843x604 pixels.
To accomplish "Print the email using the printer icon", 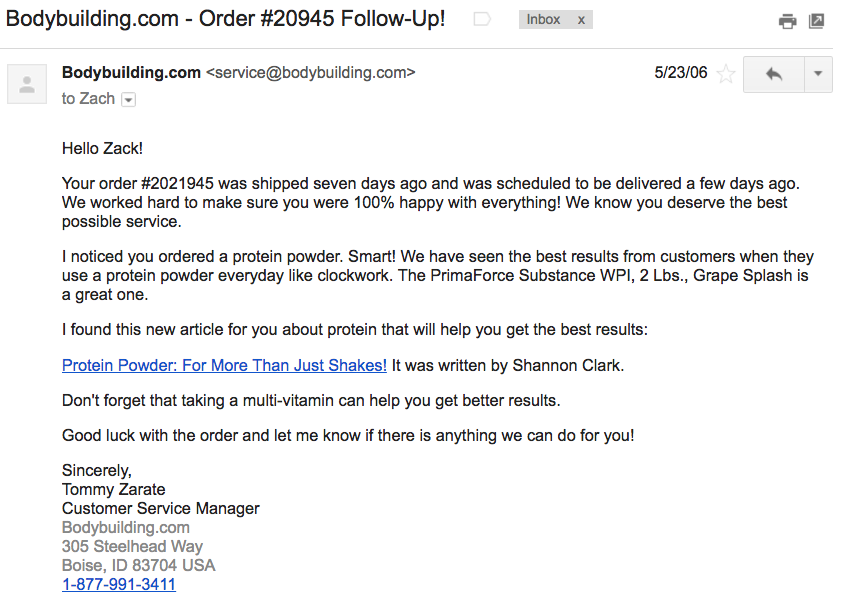I will coord(787,19).
